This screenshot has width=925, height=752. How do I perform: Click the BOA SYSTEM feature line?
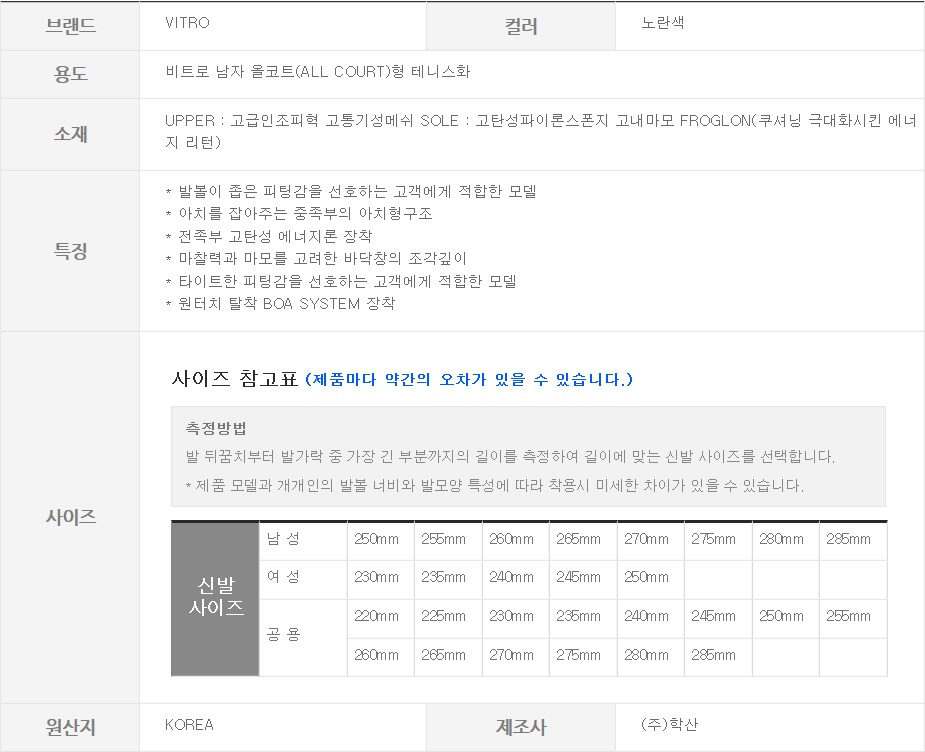click(280, 303)
